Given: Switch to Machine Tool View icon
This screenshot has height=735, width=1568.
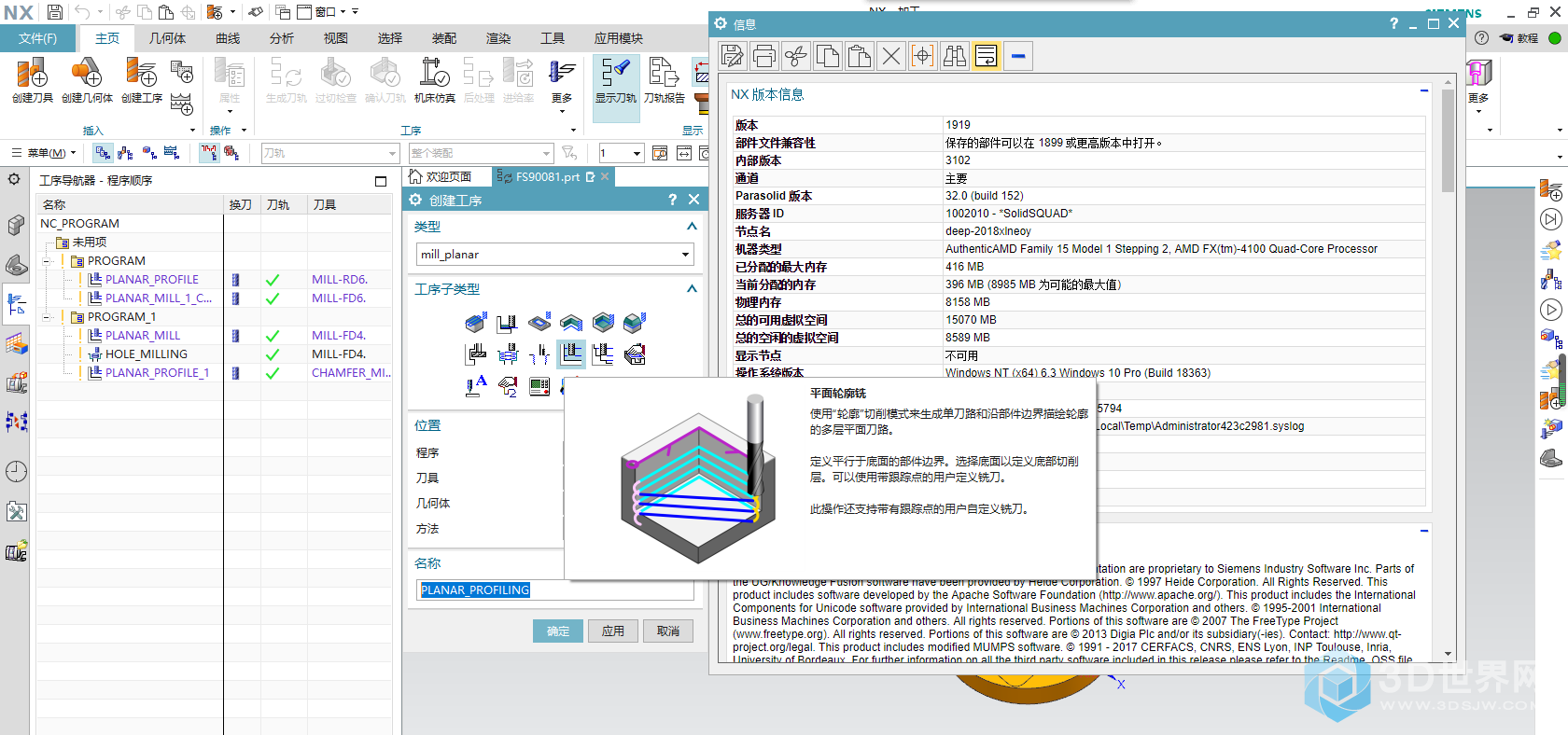Looking at the screenshot, I should click(126, 152).
